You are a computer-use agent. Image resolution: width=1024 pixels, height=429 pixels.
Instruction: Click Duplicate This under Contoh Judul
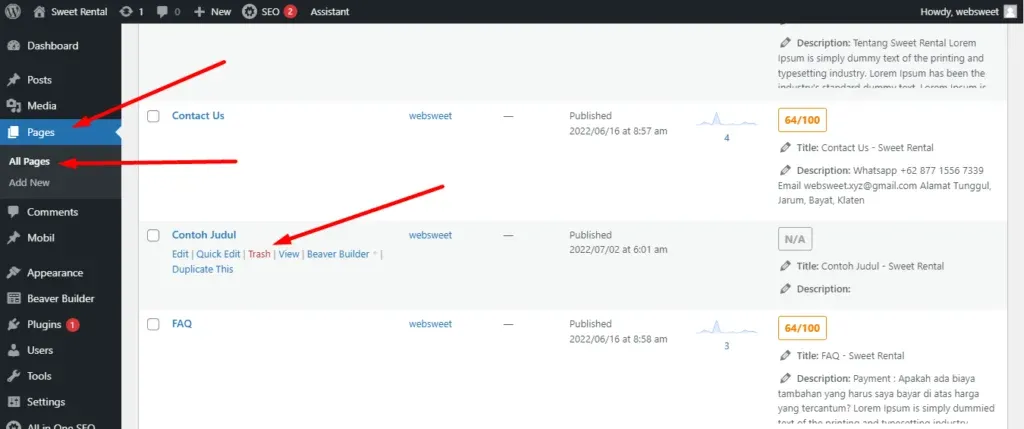click(202, 269)
